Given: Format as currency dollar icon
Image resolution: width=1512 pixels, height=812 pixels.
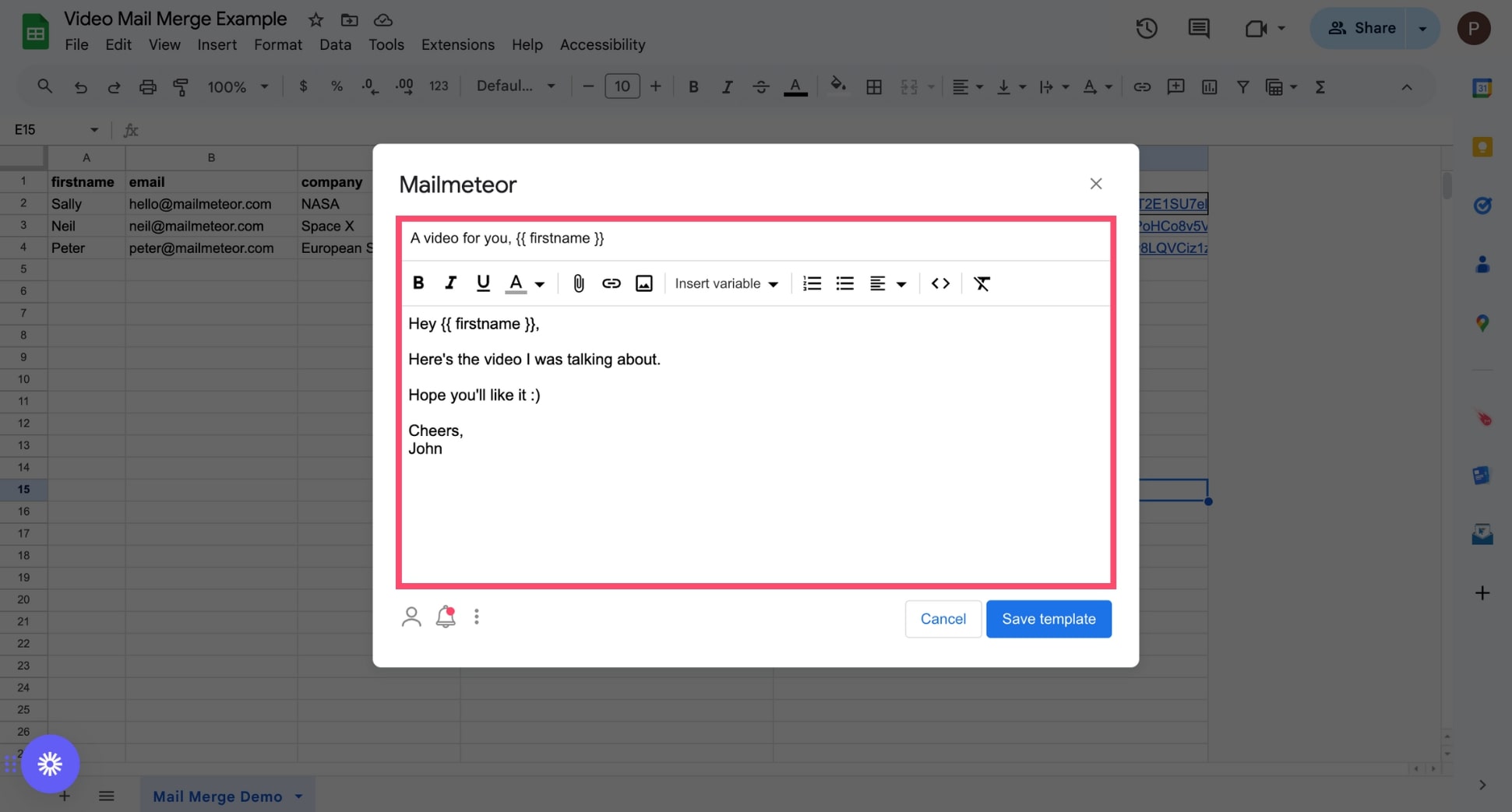Looking at the screenshot, I should pos(303,86).
